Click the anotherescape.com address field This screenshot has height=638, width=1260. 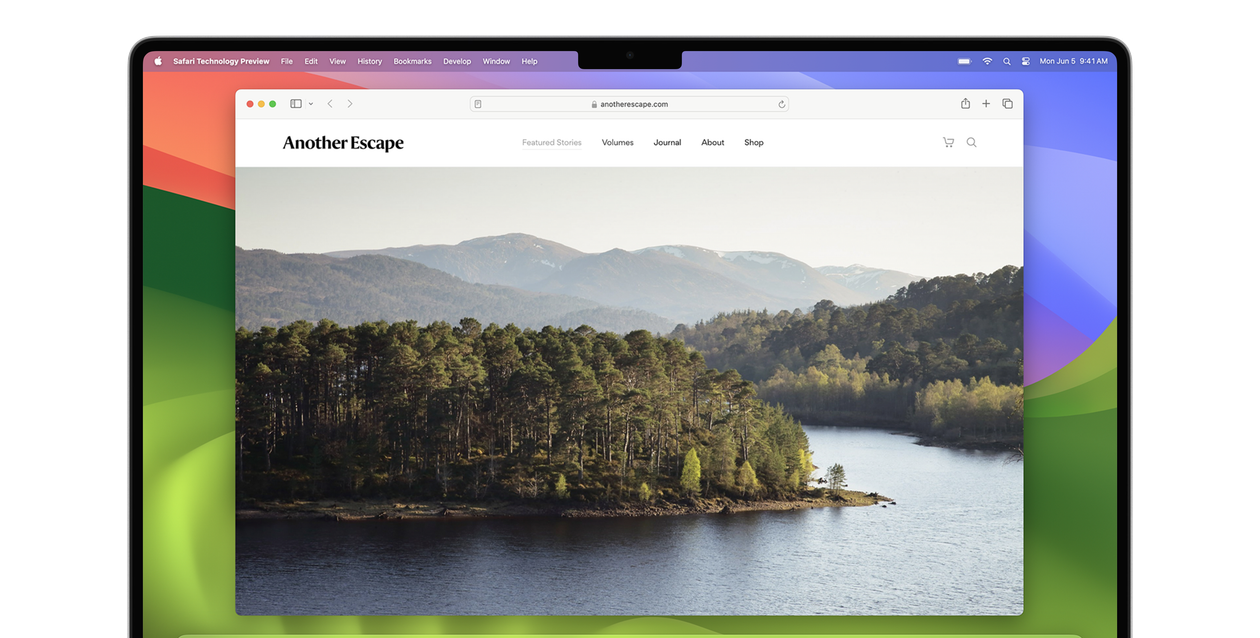tap(630, 104)
